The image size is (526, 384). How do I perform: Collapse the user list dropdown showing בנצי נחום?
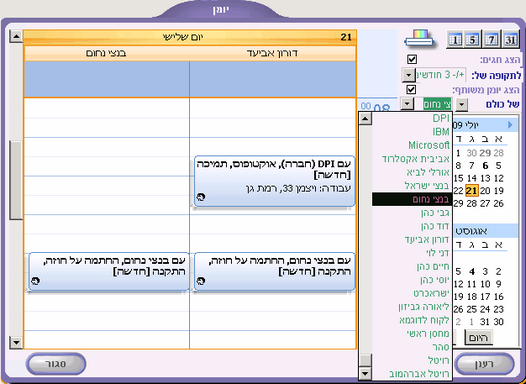[x=407, y=104]
